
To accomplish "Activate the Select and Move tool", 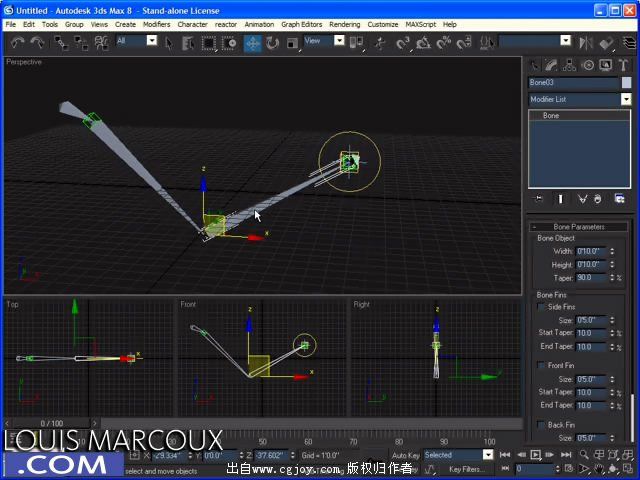I will click(252, 43).
